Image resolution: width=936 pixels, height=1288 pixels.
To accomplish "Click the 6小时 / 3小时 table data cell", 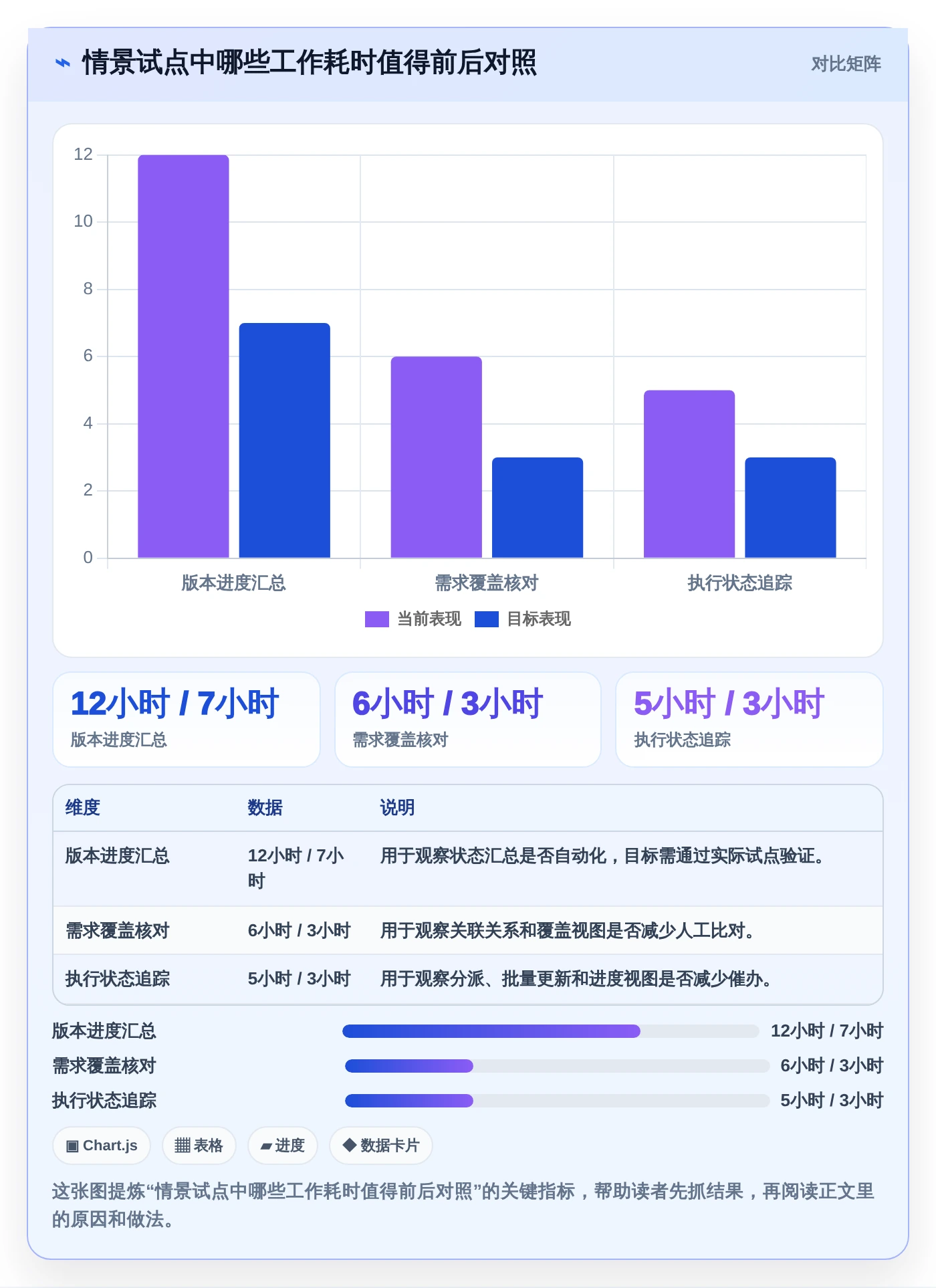I will pos(299,931).
